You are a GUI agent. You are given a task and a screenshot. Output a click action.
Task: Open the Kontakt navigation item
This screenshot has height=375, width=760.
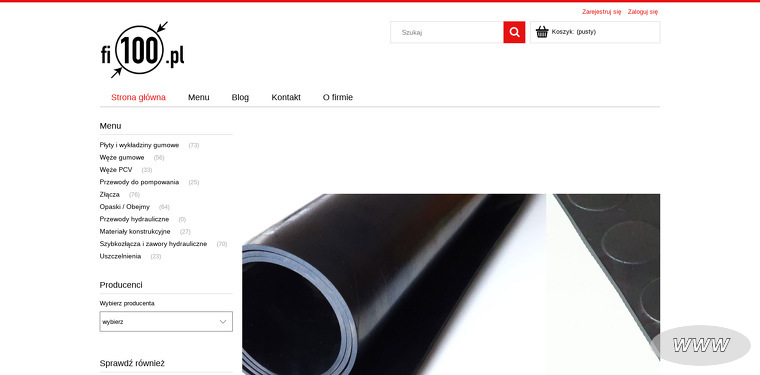point(286,97)
